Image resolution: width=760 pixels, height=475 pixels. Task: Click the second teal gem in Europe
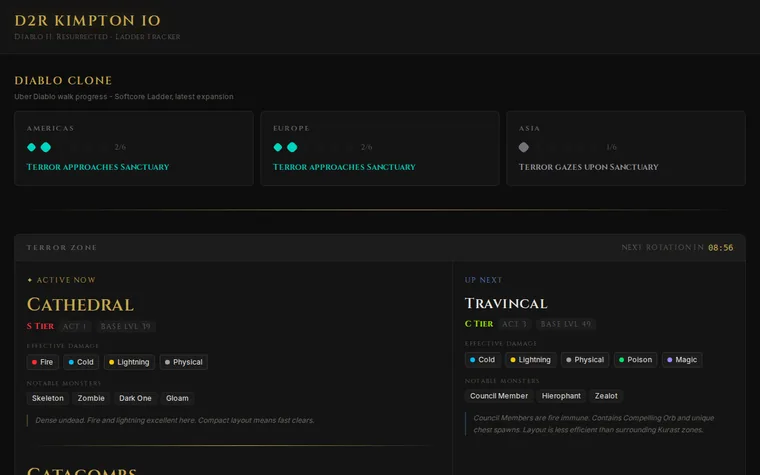[292, 147]
